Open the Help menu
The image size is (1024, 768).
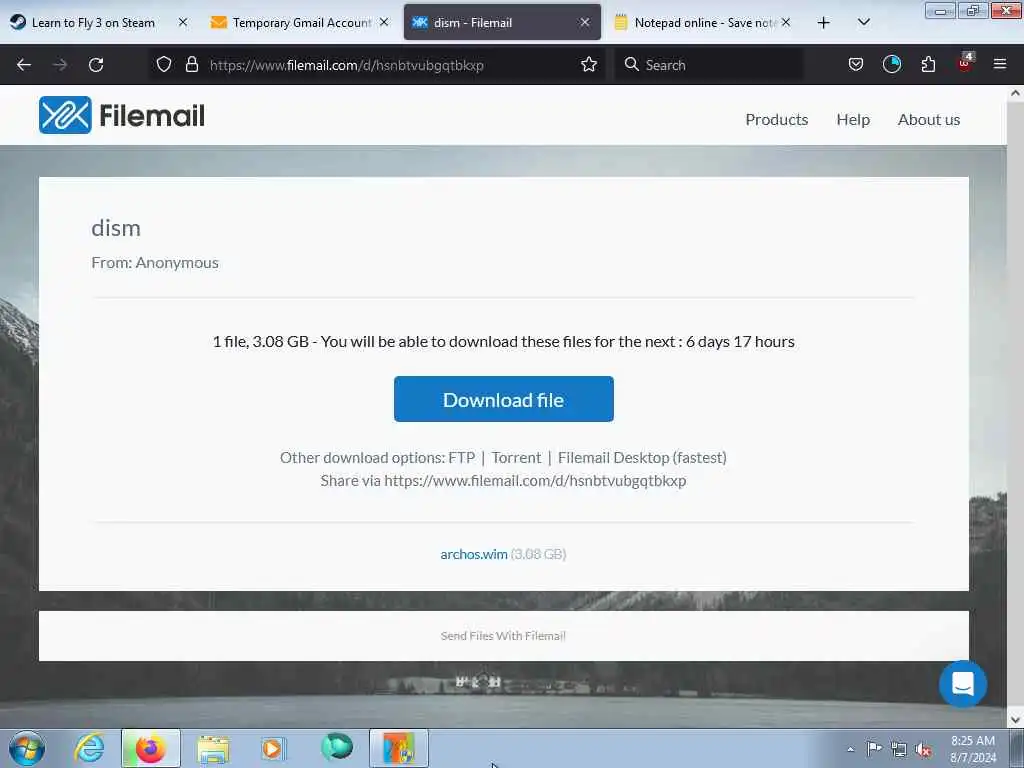click(853, 120)
